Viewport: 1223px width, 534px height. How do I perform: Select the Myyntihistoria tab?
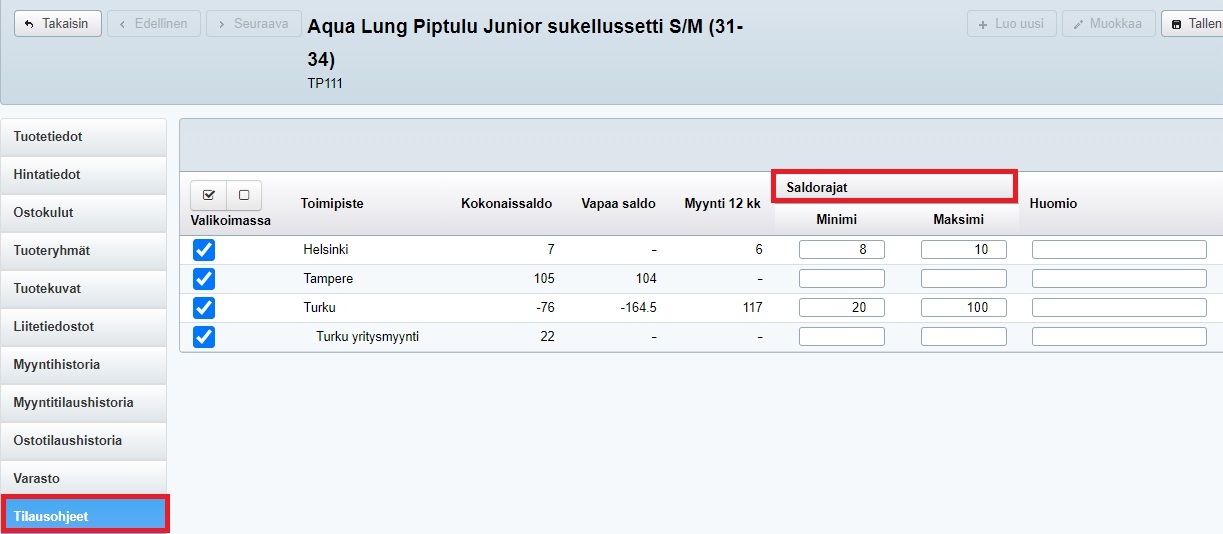pos(83,365)
